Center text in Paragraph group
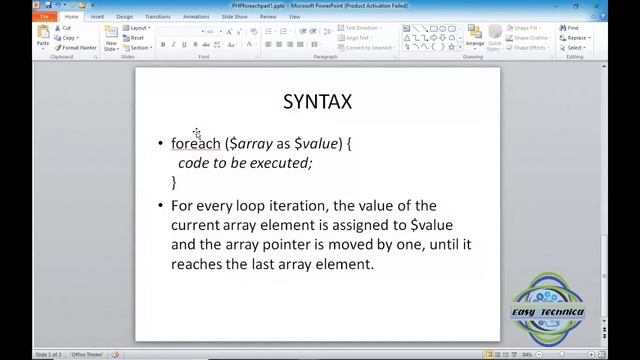 tap(279, 44)
